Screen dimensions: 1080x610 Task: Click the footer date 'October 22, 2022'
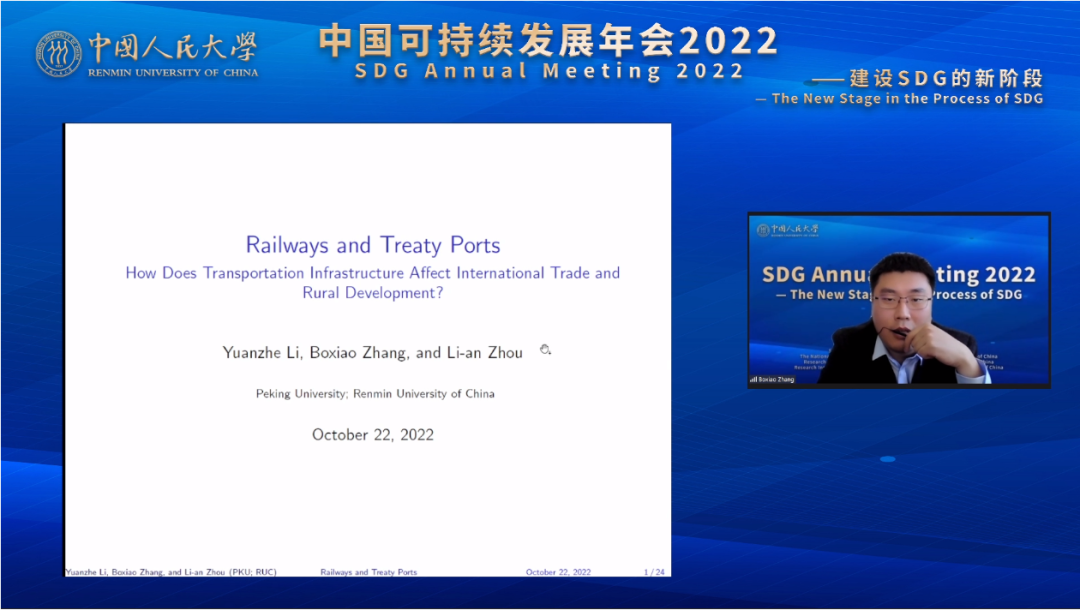(x=558, y=572)
